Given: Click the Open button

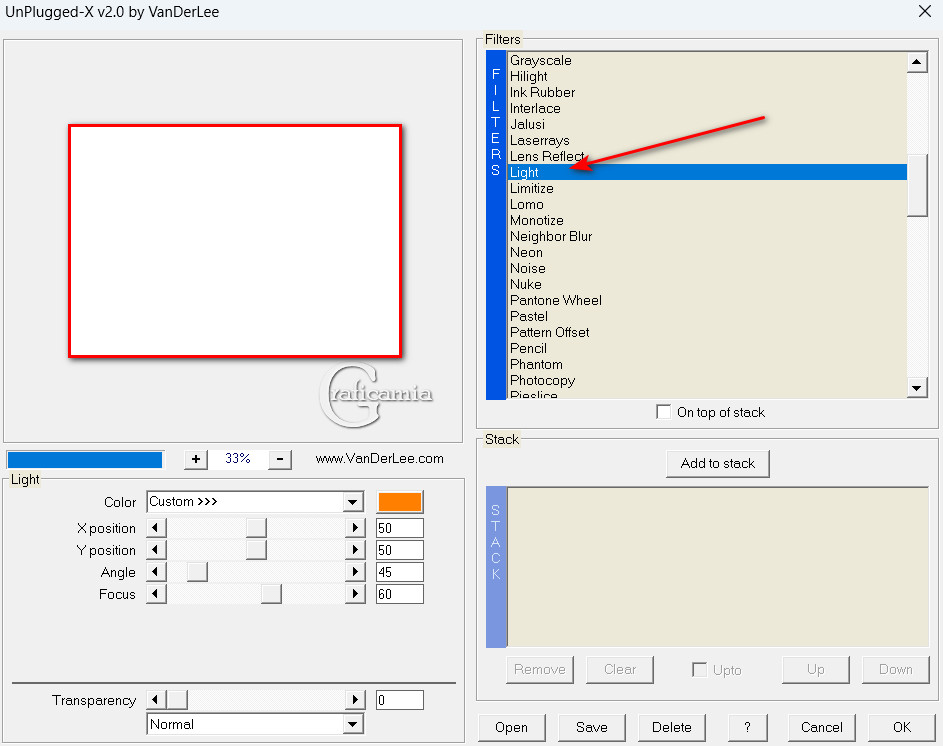Looking at the screenshot, I should pyautogui.click(x=512, y=727).
